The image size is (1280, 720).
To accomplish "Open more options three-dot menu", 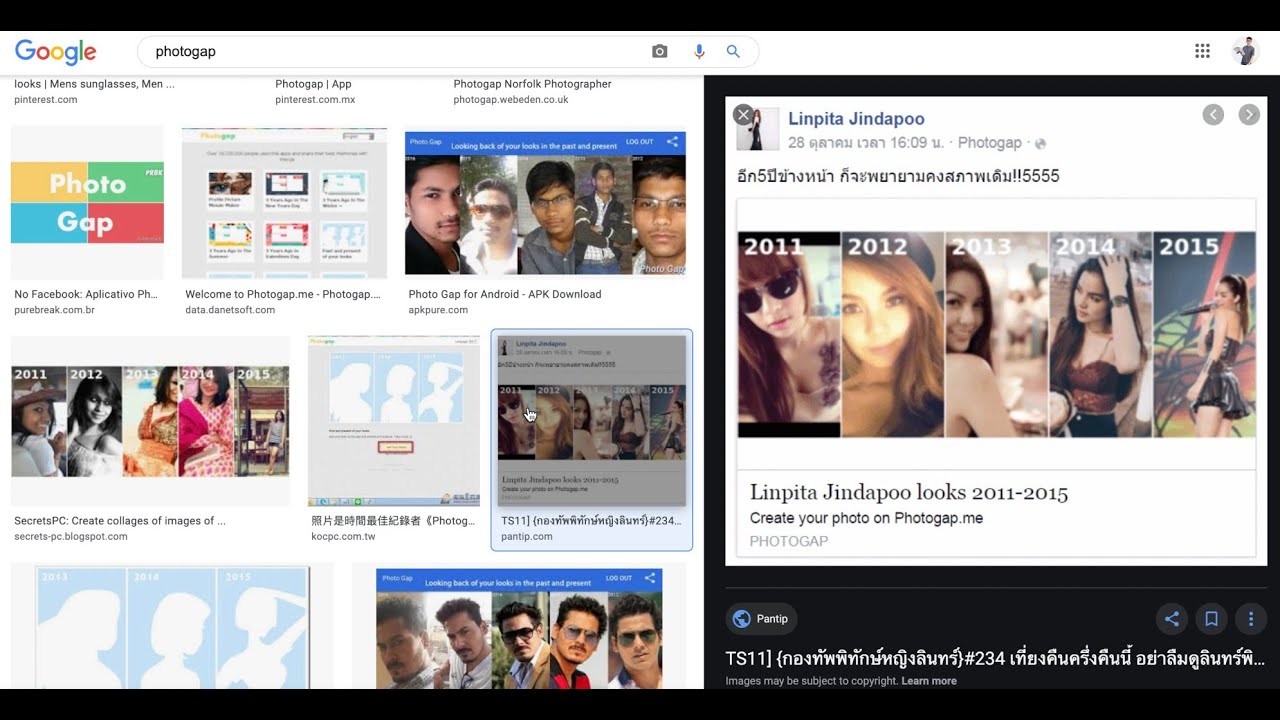I will click(1251, 619).
